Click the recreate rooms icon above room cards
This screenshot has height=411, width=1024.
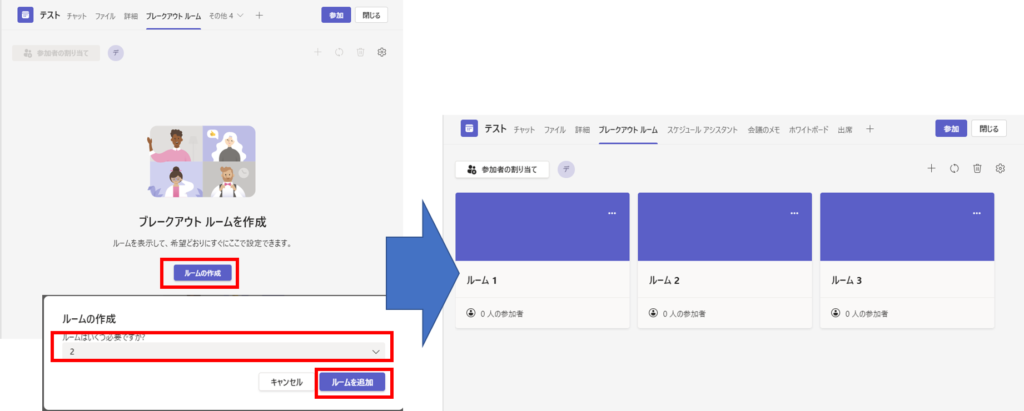(954, 169)
